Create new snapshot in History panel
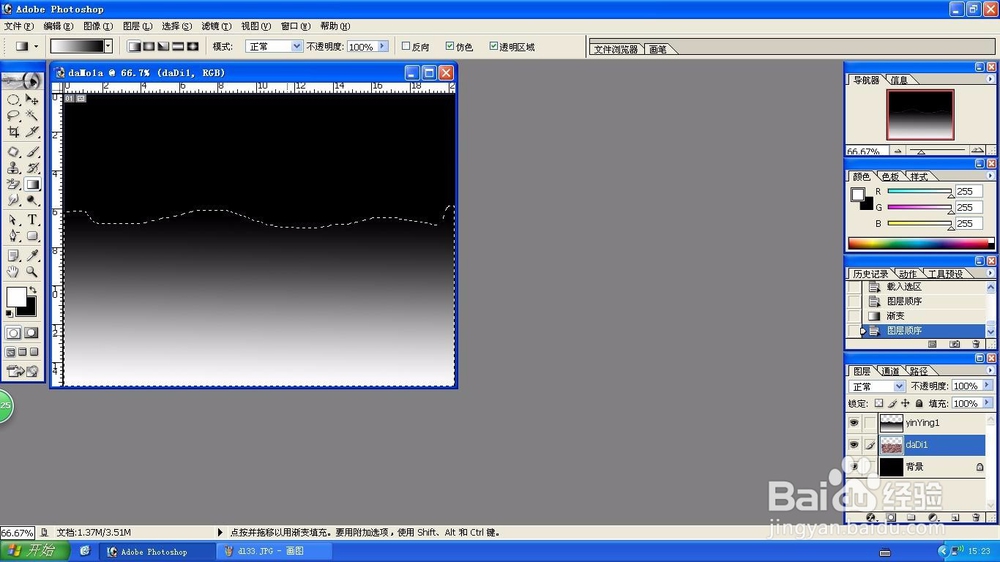Viewport: 1000px width, 562px height. (x=954, y=344)
